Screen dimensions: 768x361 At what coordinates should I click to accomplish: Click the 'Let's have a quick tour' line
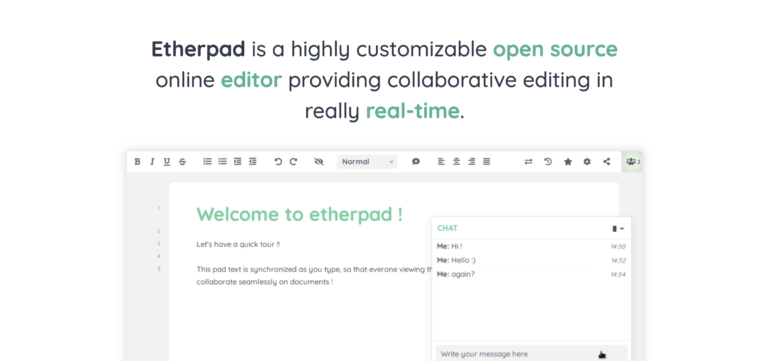point(238,244)
